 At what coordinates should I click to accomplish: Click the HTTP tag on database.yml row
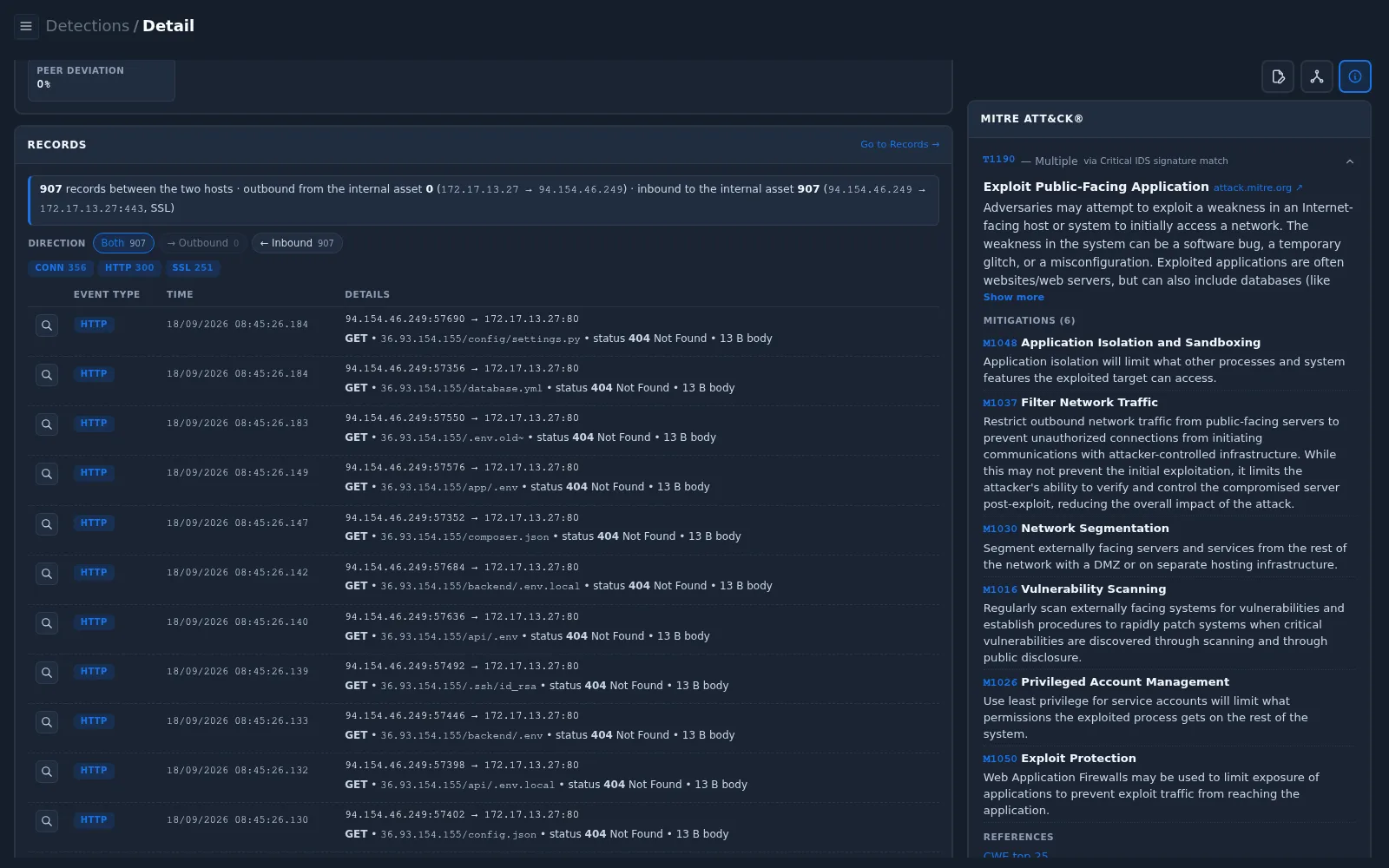(x=94, y=374)
